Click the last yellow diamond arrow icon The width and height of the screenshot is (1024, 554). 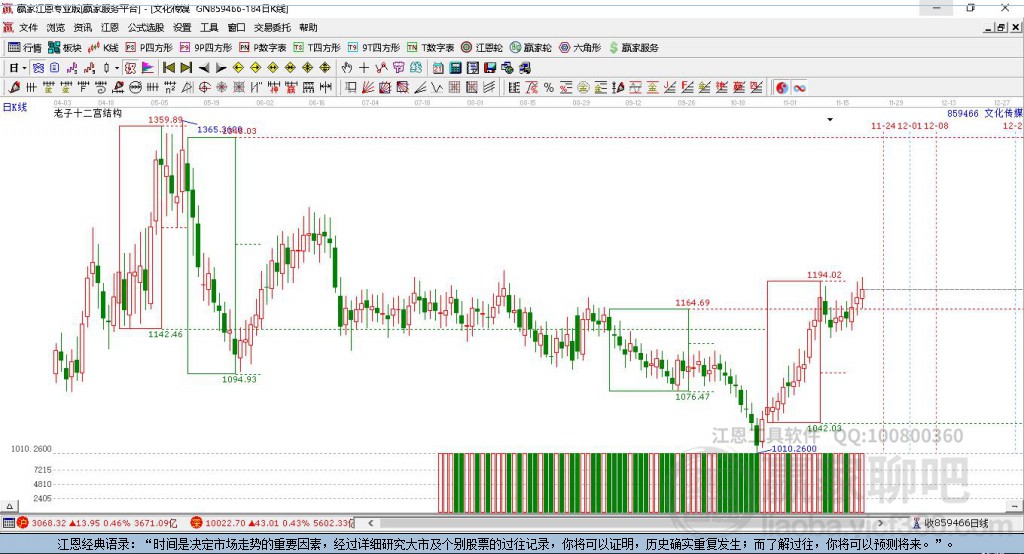click(x=325, y=68)
